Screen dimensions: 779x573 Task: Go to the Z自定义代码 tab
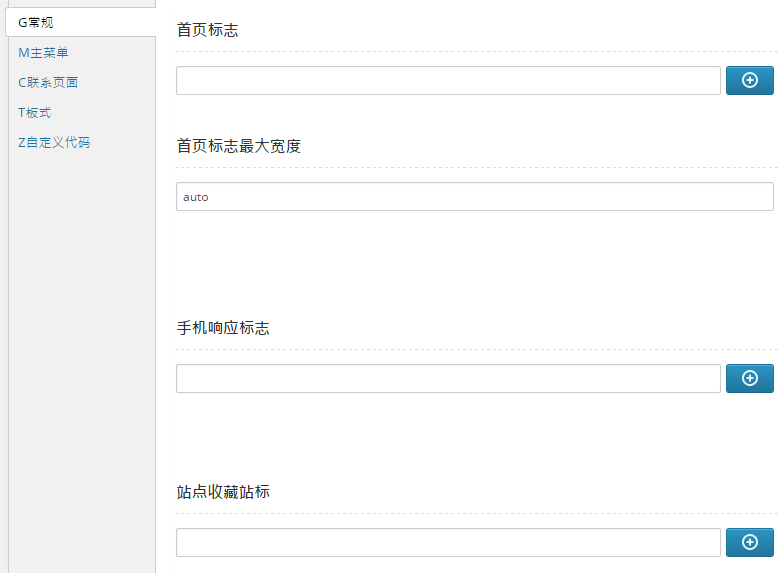[54, 143]
